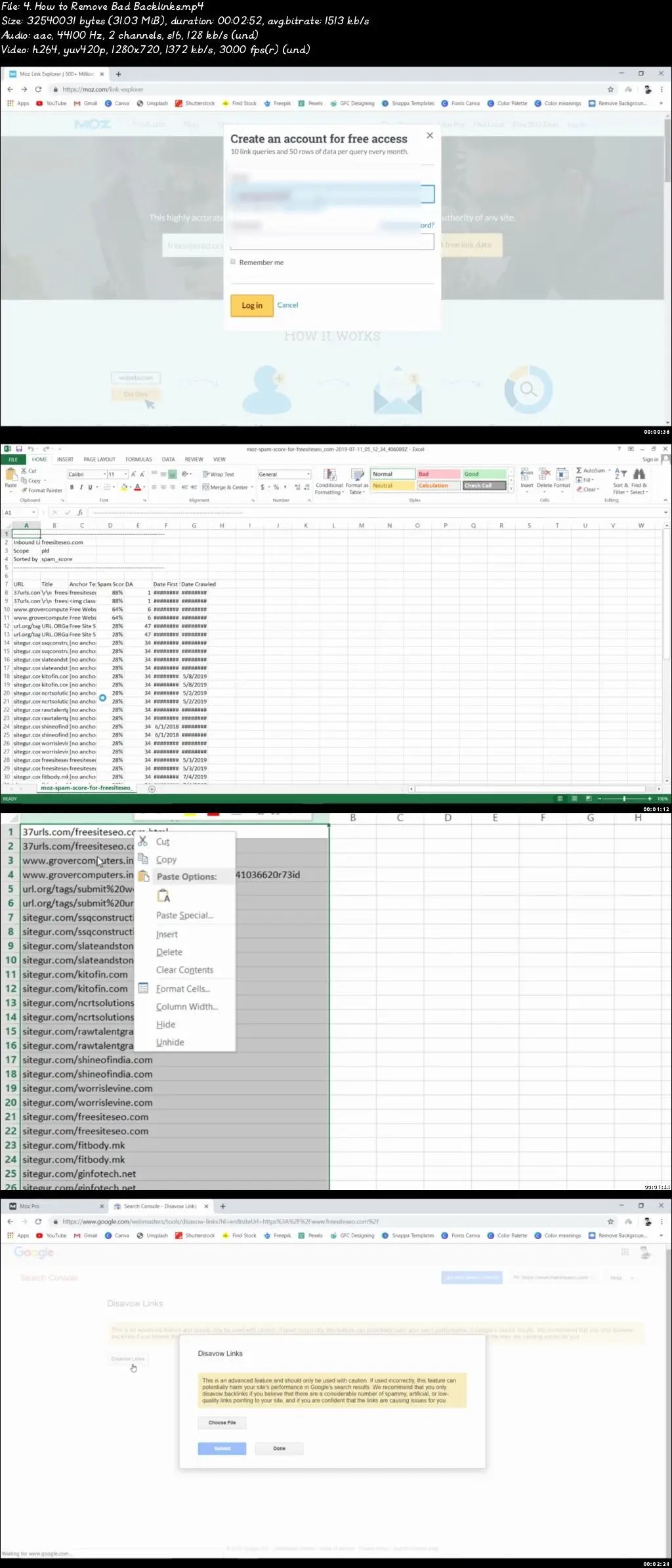Image resolution: width=672 pixels, height=1568 pixels.
Task: Apply Accounting number format dollar icon
Action: 262,487
